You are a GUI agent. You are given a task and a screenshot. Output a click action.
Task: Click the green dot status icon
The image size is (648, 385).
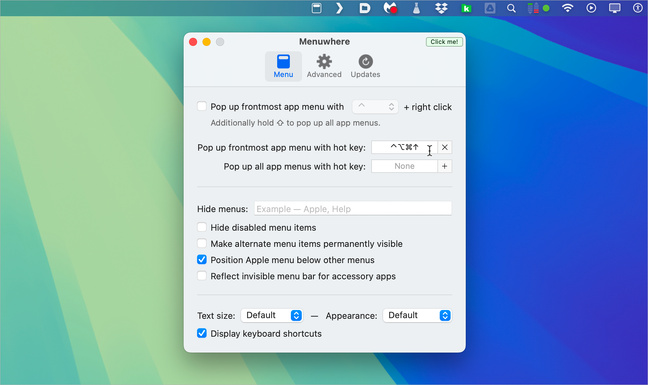click(x=546, y=8)
